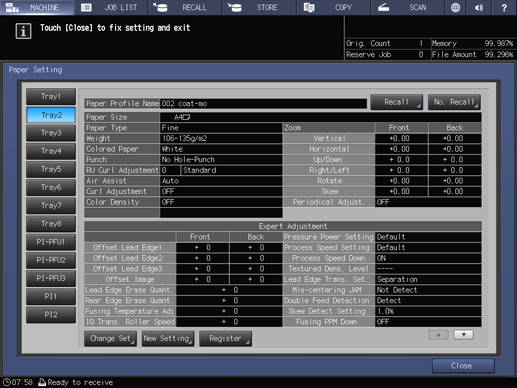
Task: Click the New Setting button
Action: (168, 339)
